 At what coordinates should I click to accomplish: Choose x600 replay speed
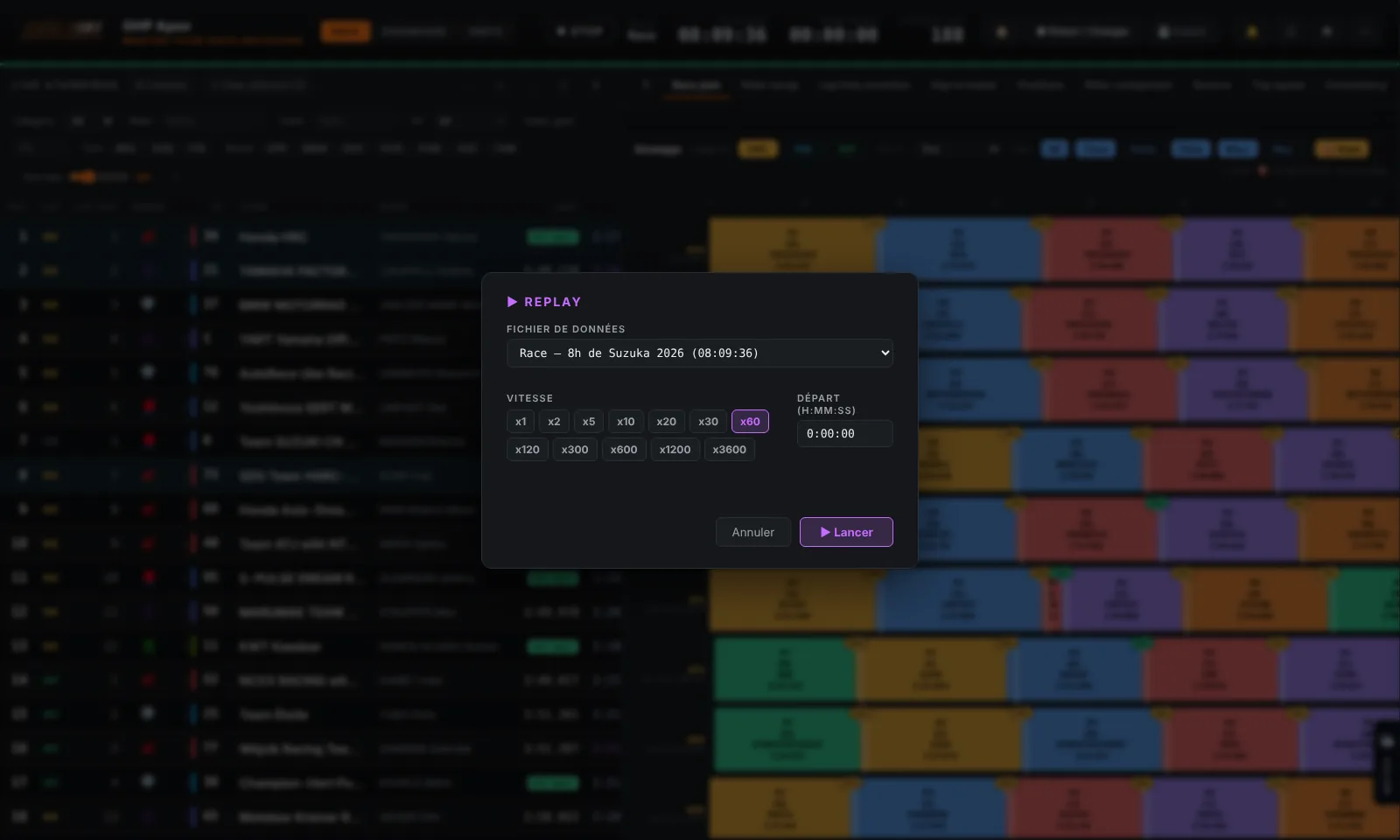click(x=624, y=450)
